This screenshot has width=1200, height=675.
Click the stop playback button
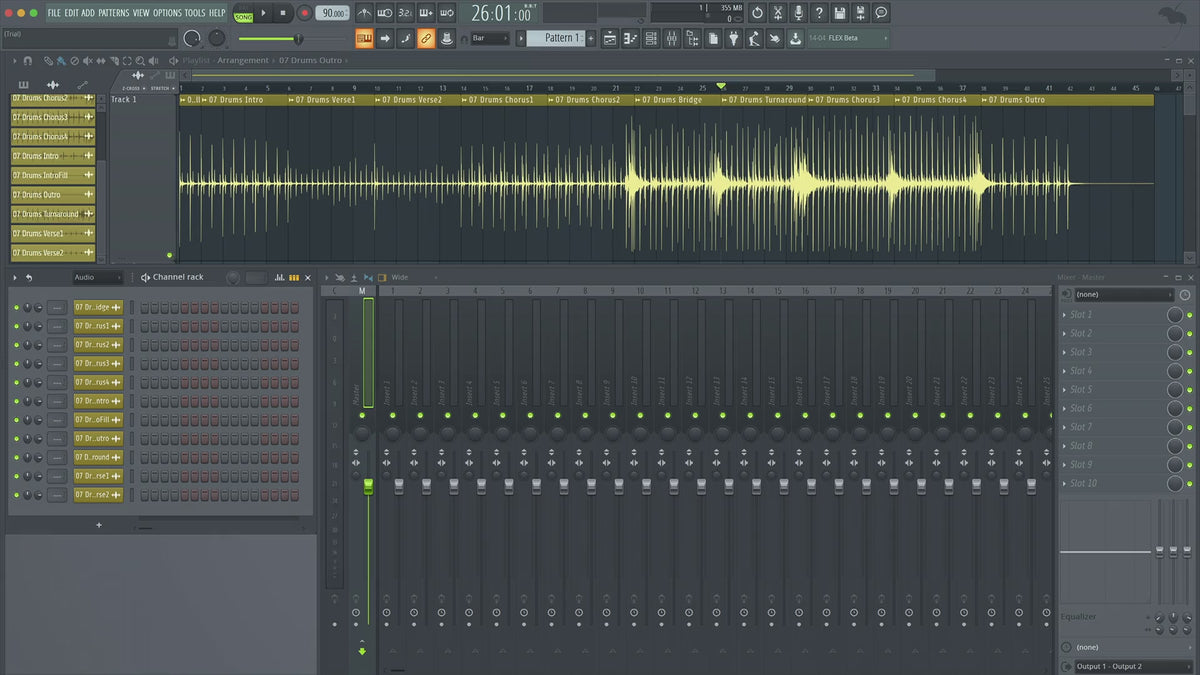pos(283,13)
